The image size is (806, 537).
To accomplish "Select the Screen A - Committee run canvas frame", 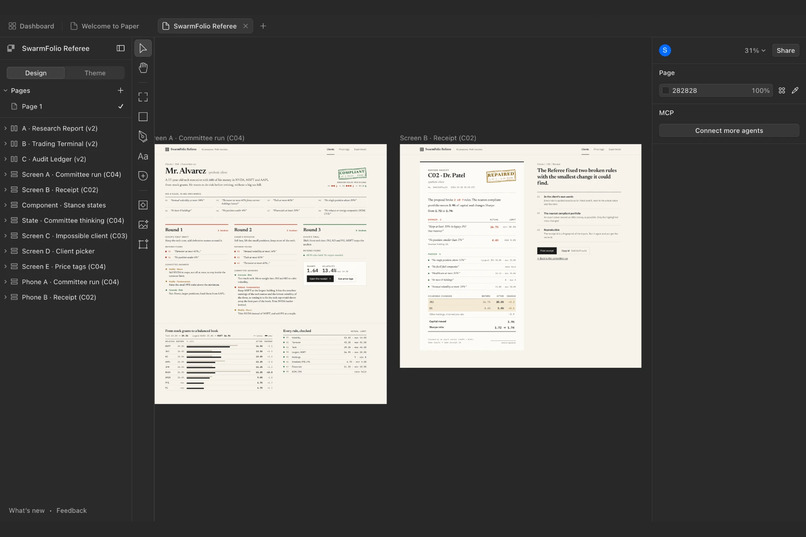I will (270, 274).
